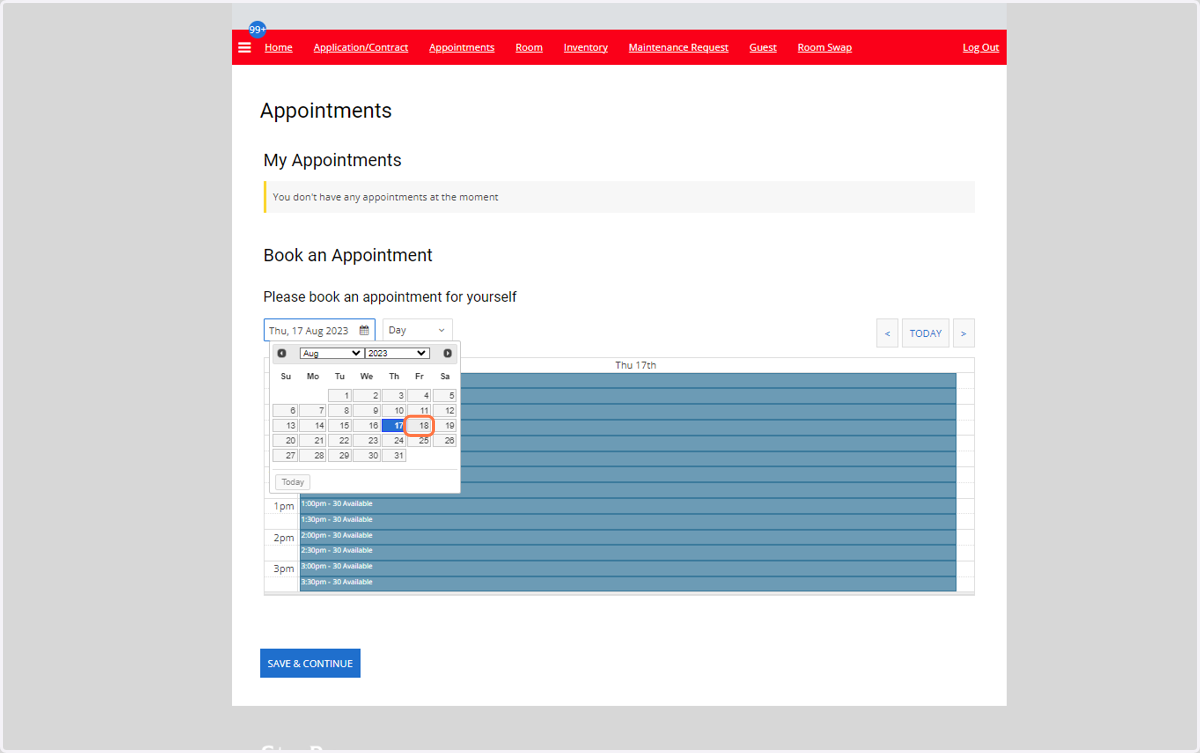Click the SAVE & CONTINUE button
Screen dimensions: 1200x753
(x=310, y=663)
